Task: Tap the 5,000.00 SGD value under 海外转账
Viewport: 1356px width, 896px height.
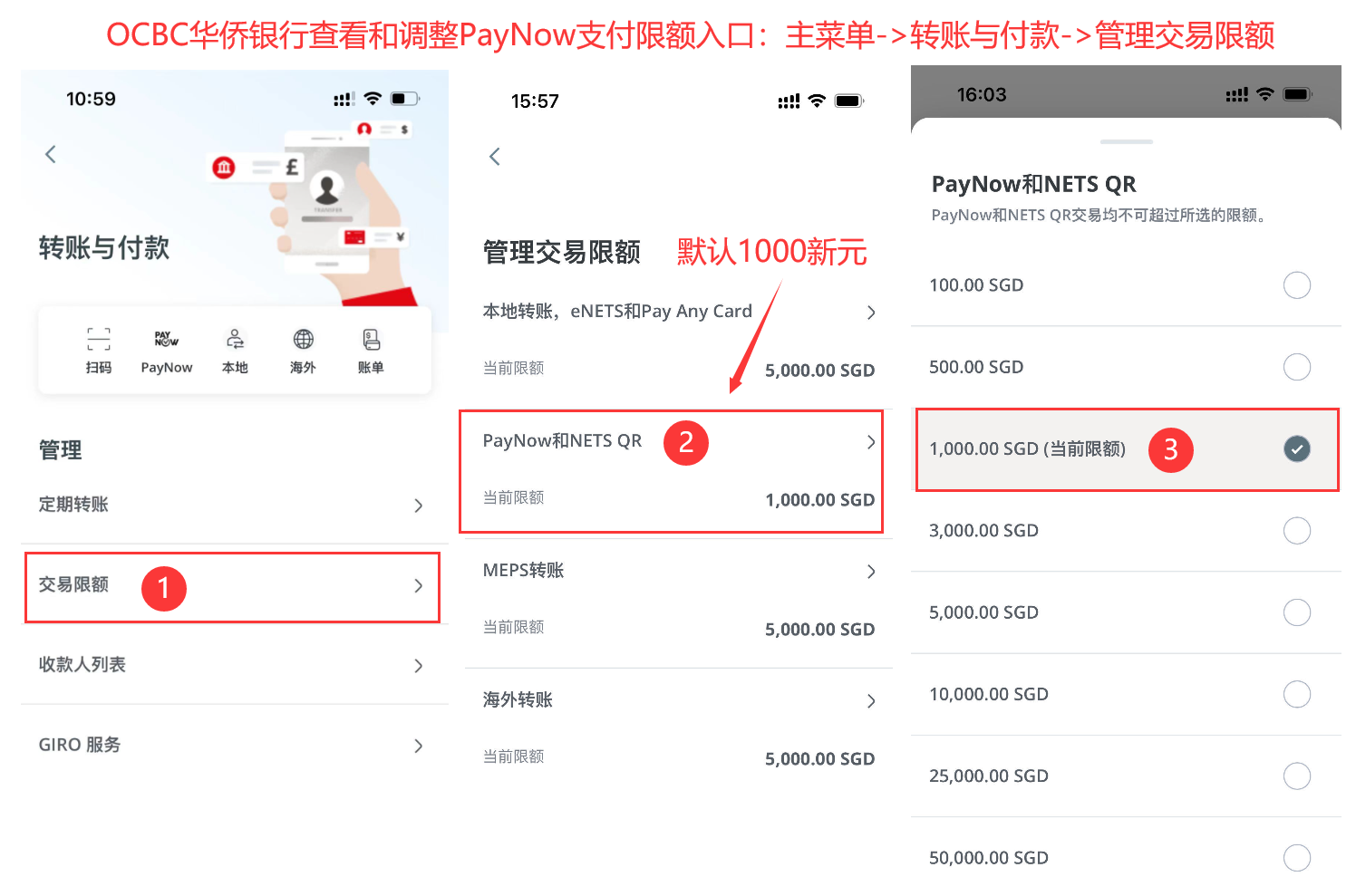Action: pyautogui.click(x=819, y=759)
